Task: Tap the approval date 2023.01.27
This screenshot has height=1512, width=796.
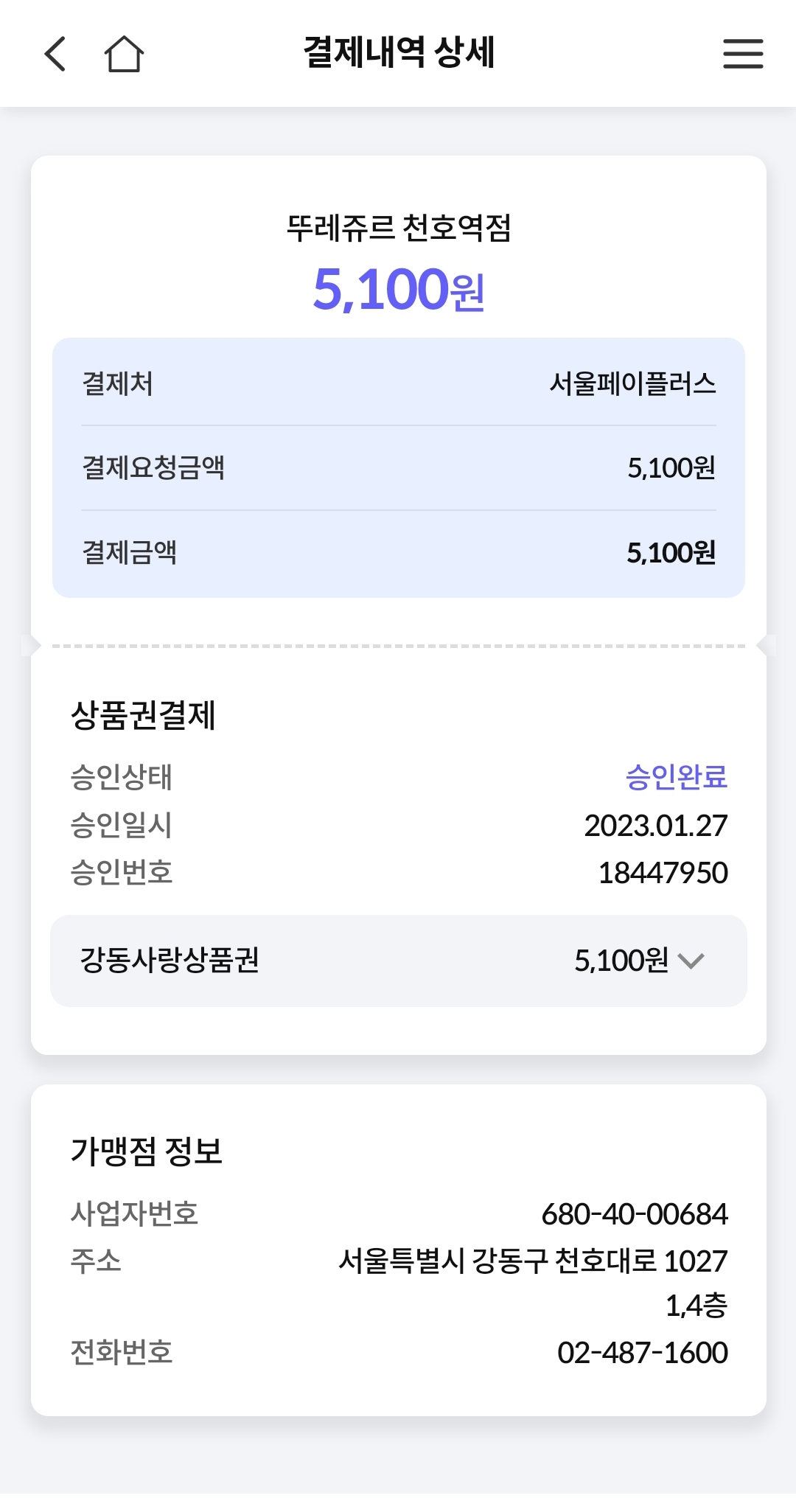Action: [x=655, y=826]
